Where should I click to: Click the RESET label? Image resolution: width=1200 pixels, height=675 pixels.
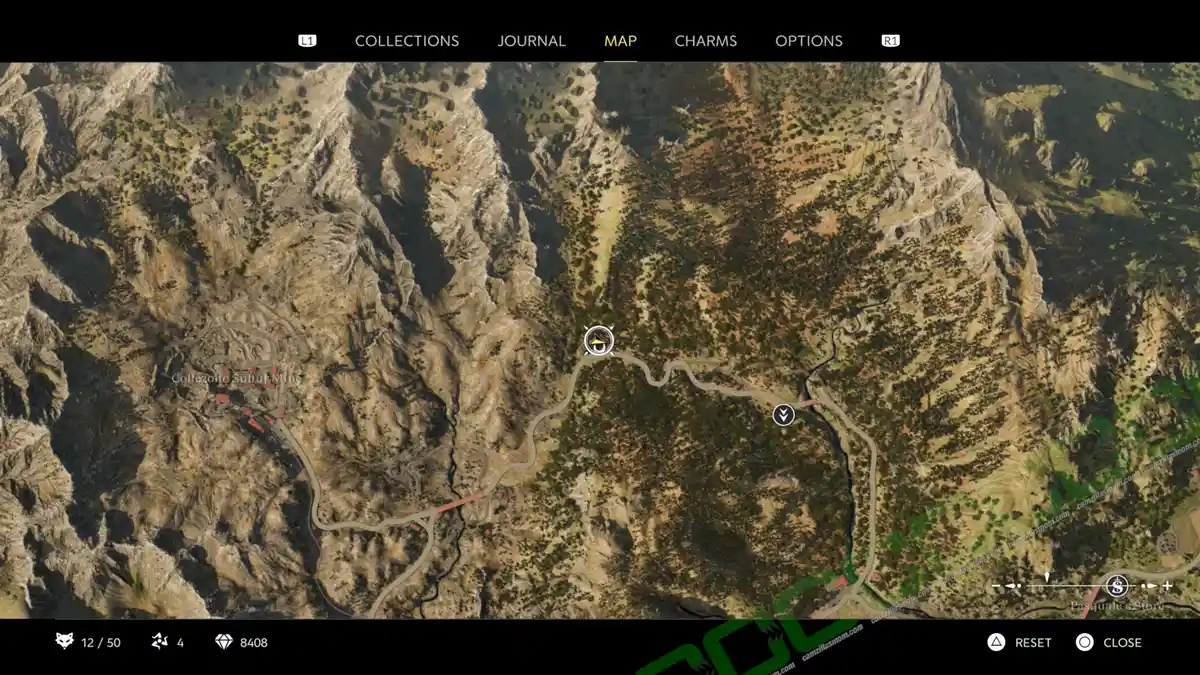(1033, 643)
